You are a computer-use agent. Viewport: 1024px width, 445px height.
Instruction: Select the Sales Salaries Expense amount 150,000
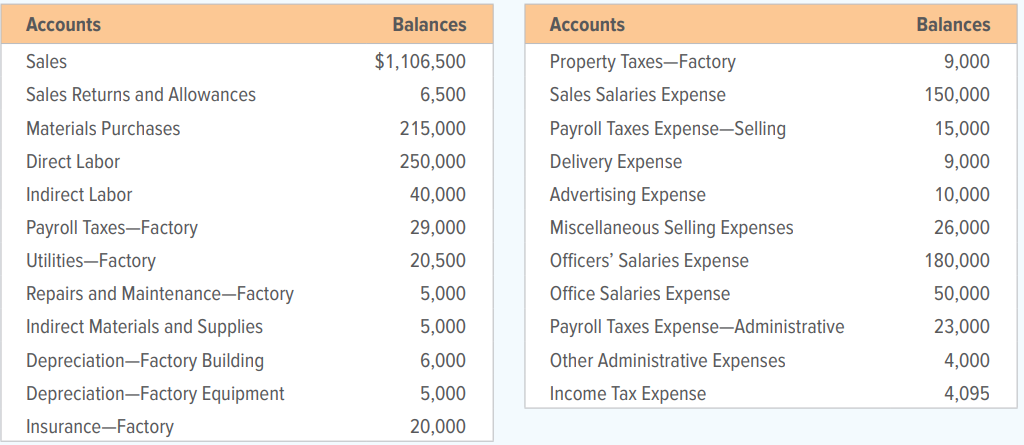click(x=957, y=95)
